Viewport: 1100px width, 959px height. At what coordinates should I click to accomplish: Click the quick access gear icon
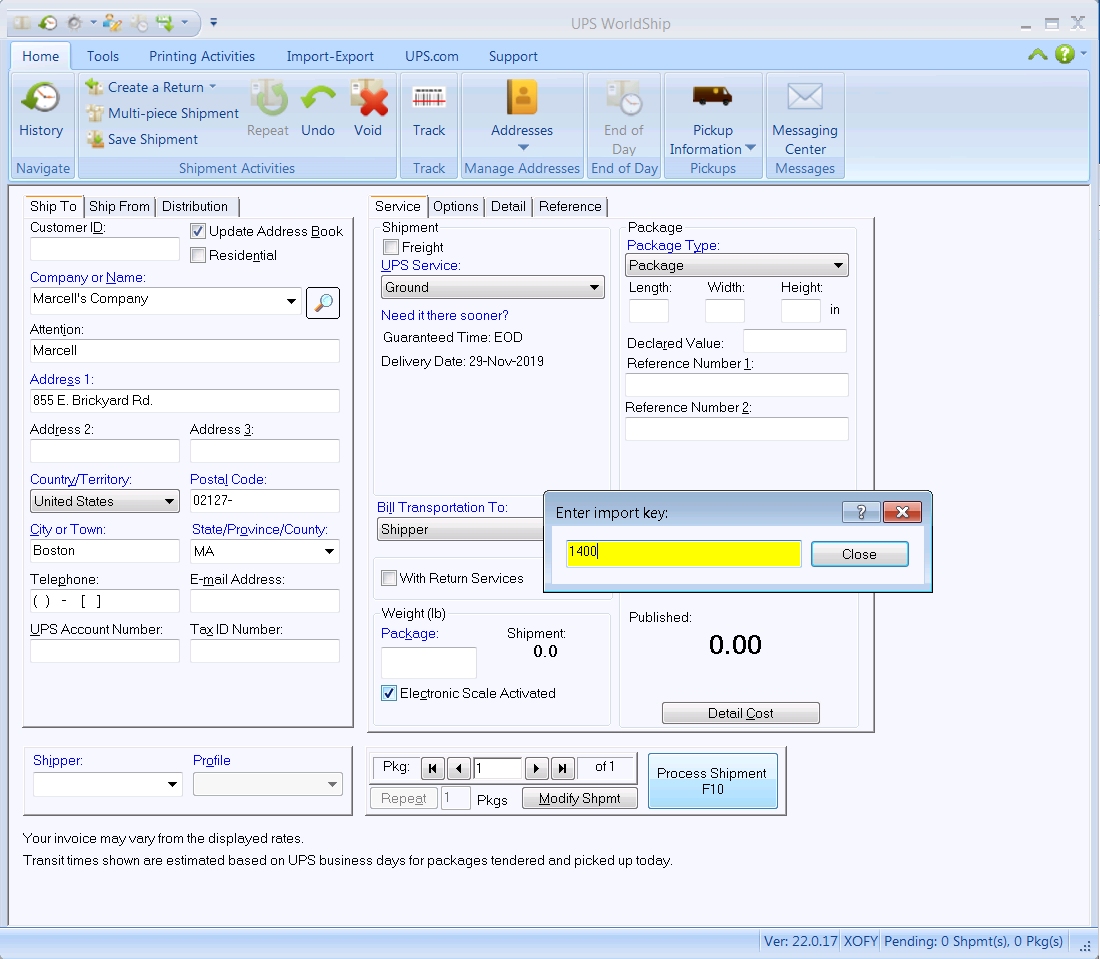click(x=74, y=23)
